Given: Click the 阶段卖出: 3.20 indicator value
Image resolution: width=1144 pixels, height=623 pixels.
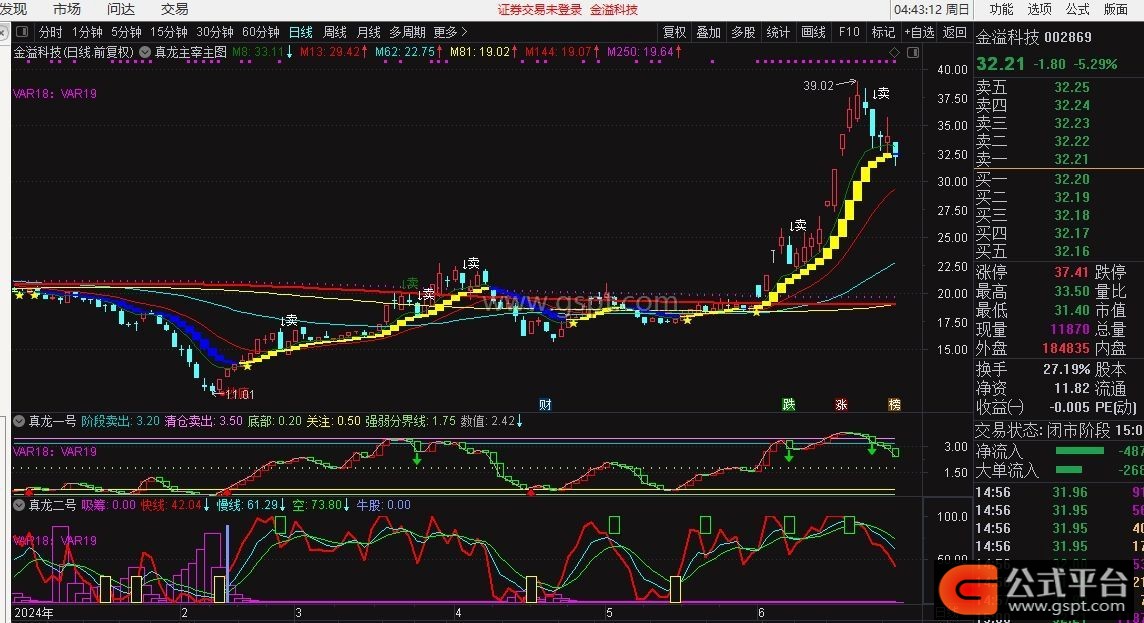Looking at the screenshot, I should point(120,421).
